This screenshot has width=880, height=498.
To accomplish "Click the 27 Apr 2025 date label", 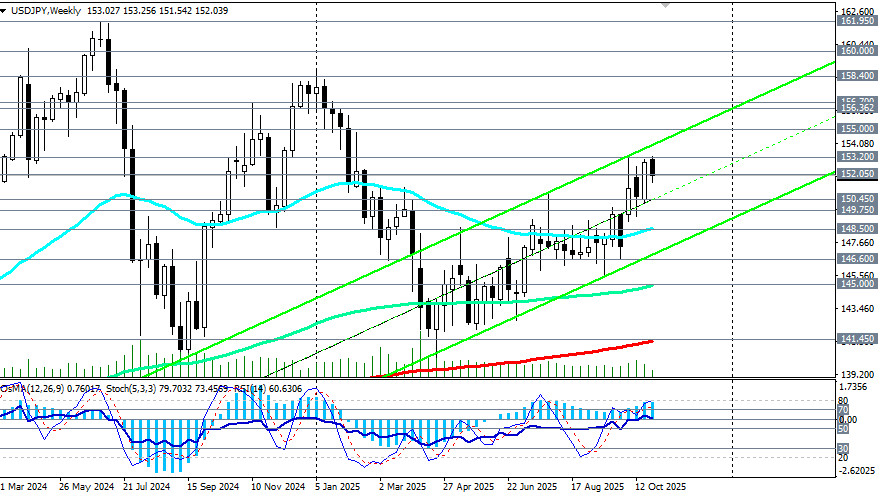I will pos(469,486).
